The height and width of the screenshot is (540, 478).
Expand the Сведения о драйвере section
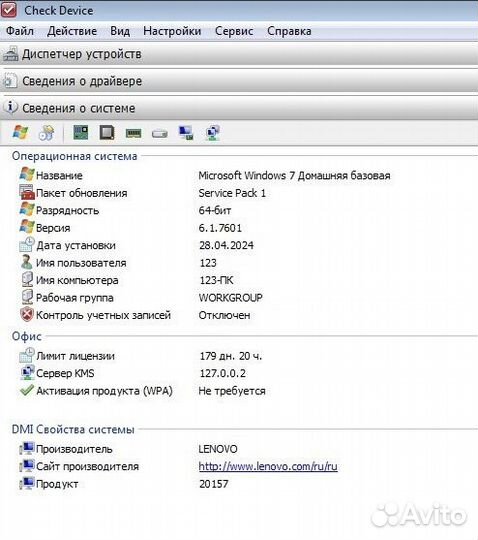pyautogui.click(x=239, y=81)
